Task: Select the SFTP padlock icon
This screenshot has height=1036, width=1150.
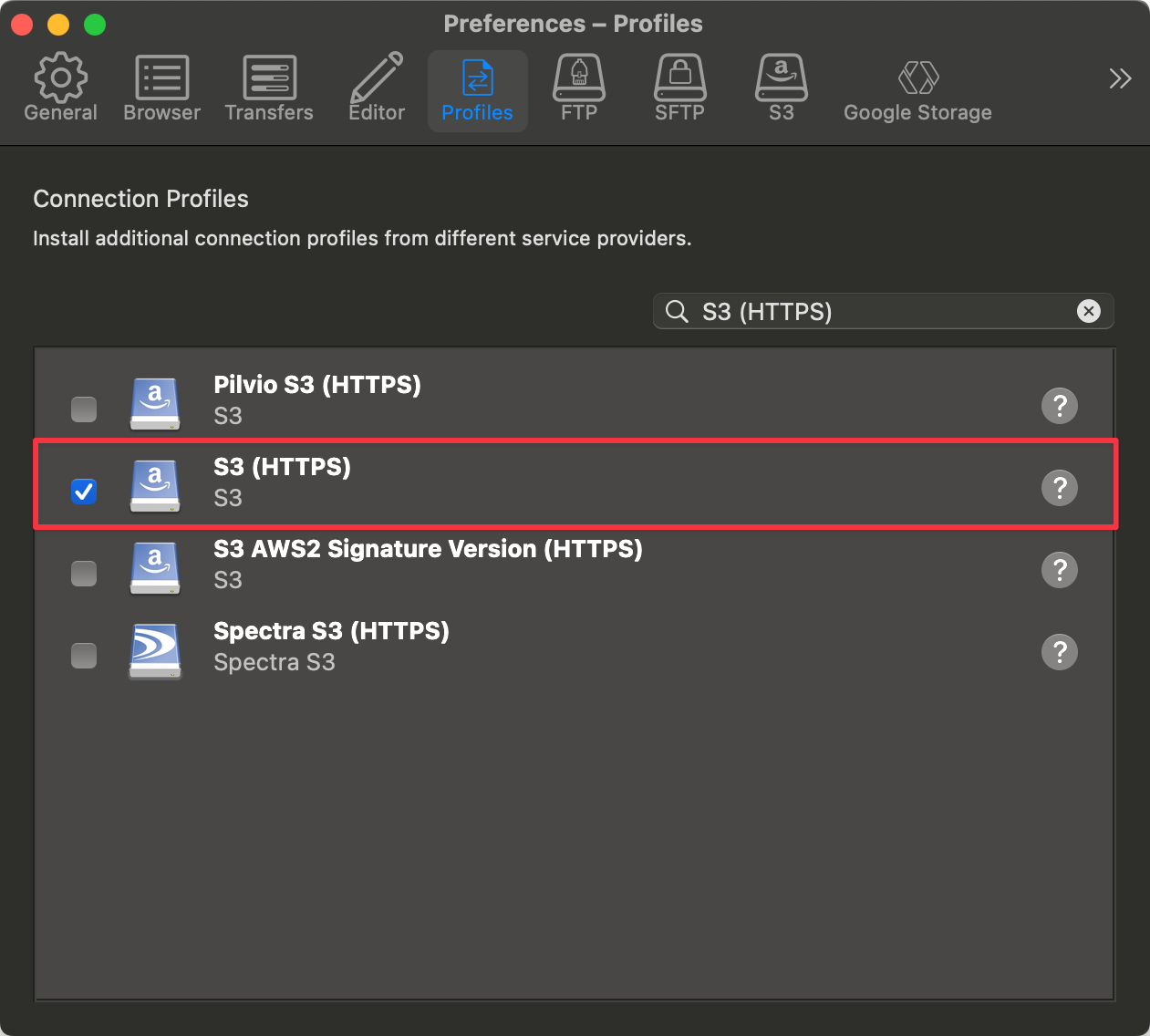Action: tap(679, 87)
